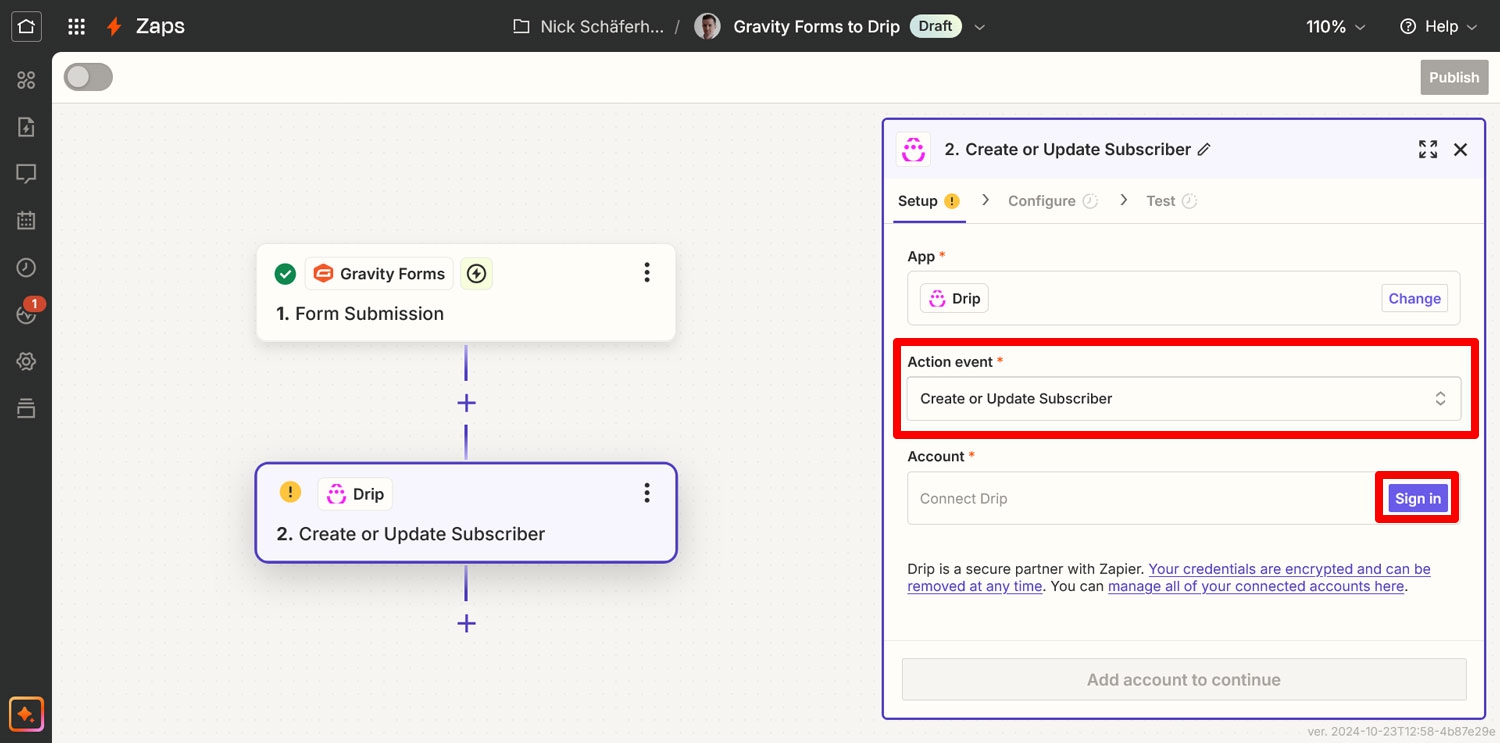
Task: Click Change to switch the app
Action: click(x=1414, y=298)
